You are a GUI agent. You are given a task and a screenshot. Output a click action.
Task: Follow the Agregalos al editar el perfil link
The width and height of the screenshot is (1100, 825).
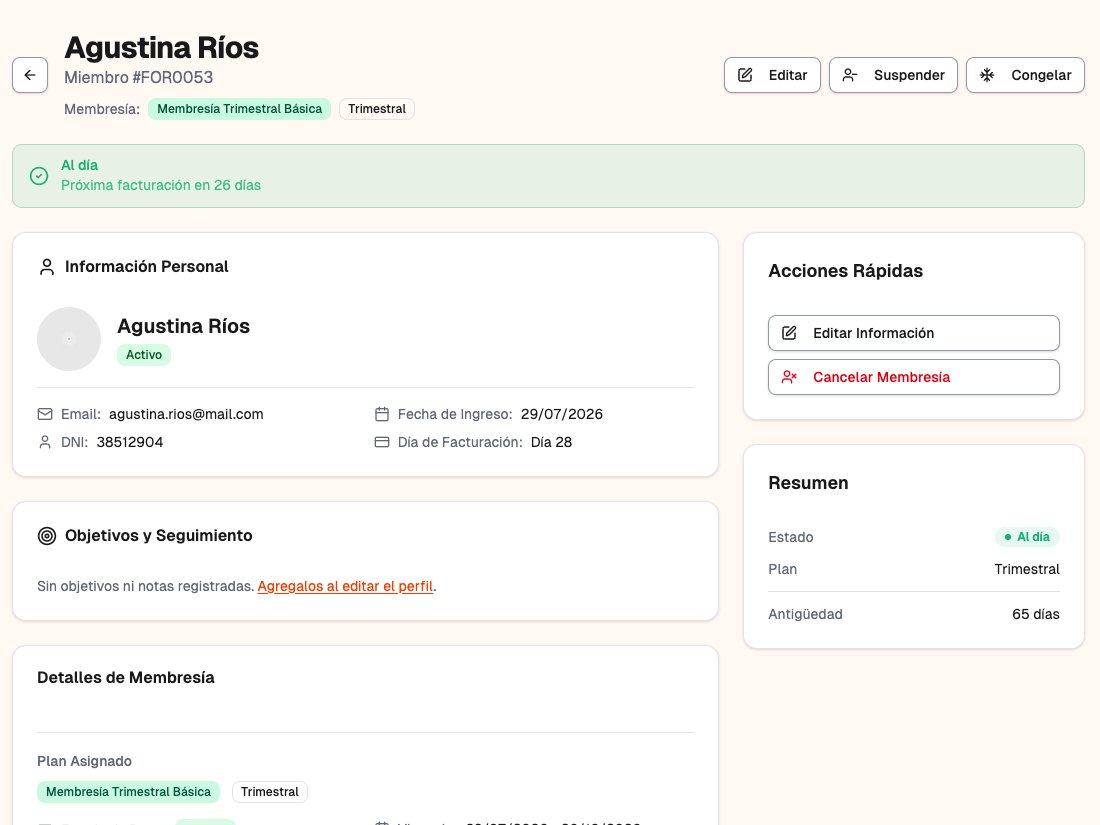[345, 586]
